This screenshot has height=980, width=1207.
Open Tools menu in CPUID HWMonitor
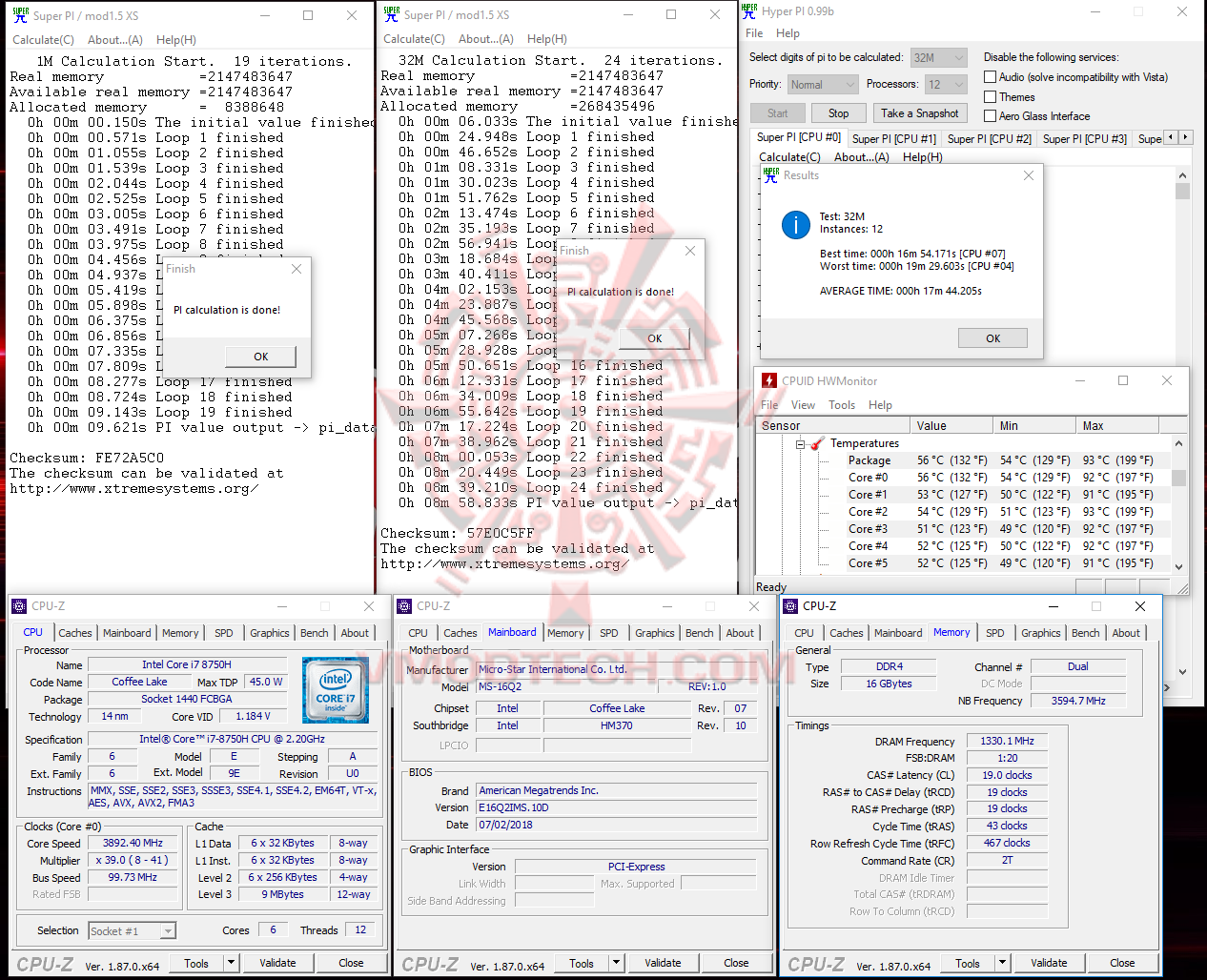pos(842,405)
